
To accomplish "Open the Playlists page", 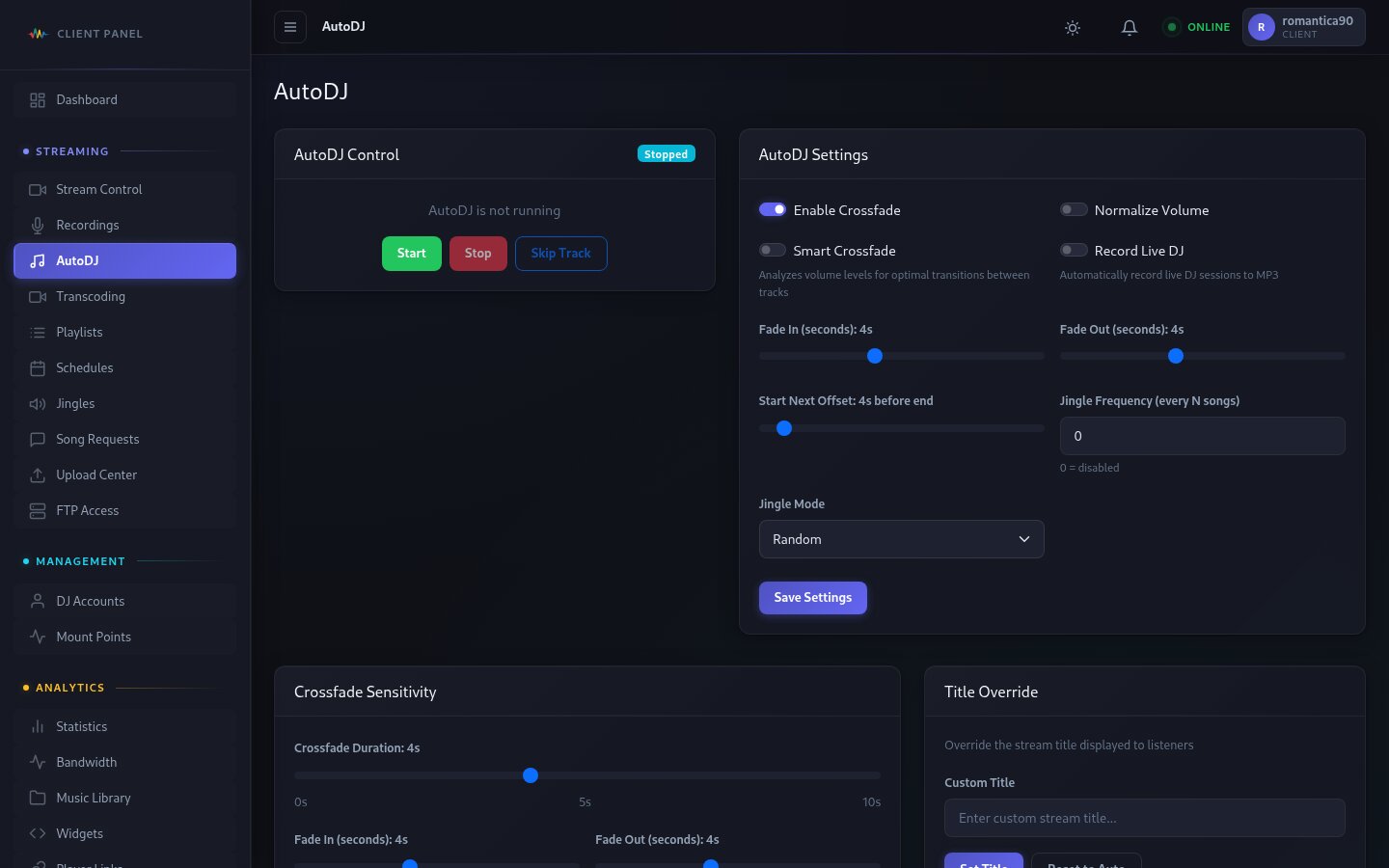I will [79, 332].
